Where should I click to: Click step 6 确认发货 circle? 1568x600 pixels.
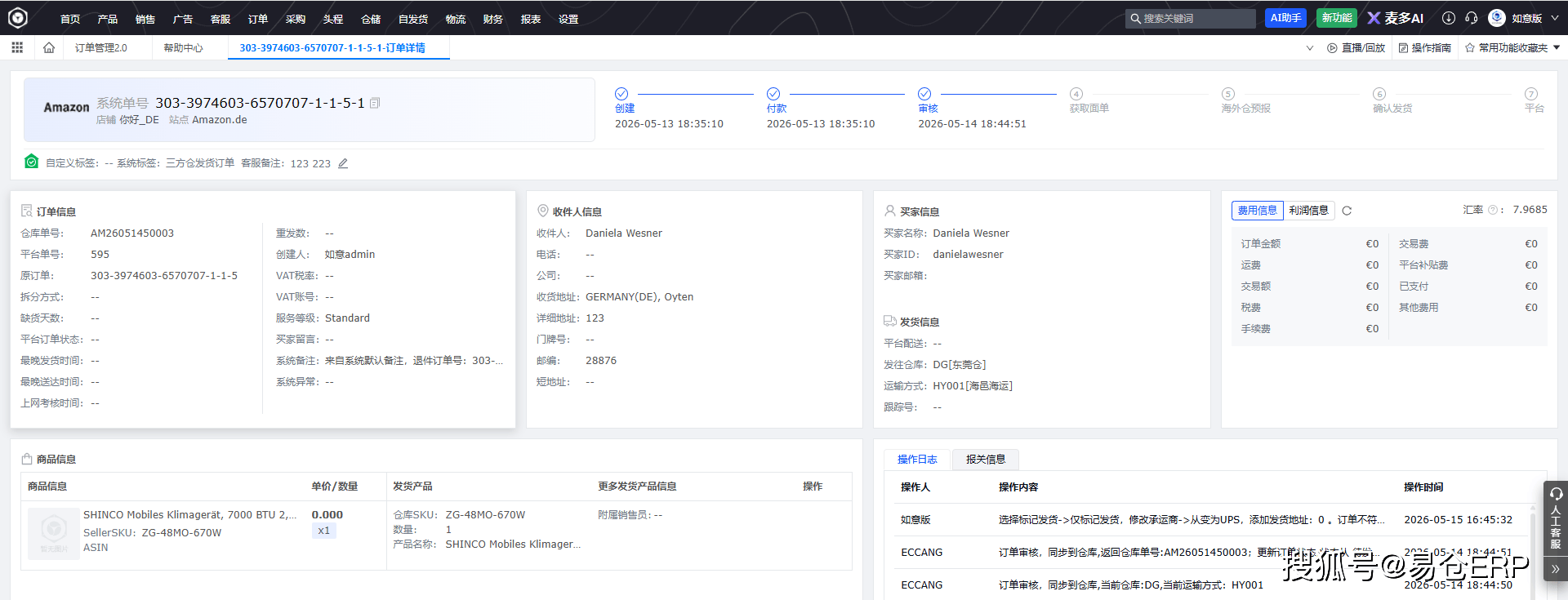tap(1379, 94)
